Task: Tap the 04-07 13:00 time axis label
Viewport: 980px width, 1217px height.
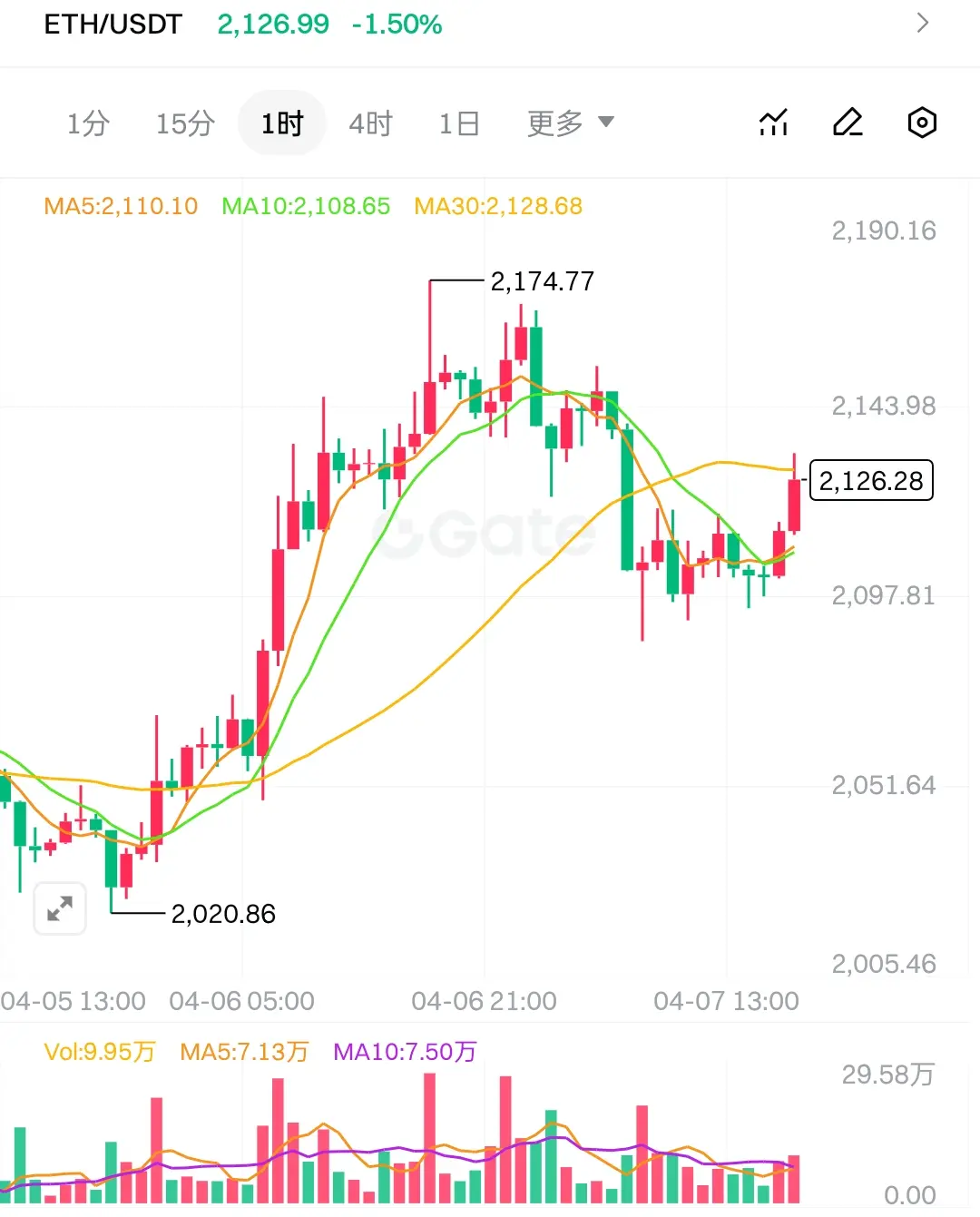Action: [x=726, y=1001]
